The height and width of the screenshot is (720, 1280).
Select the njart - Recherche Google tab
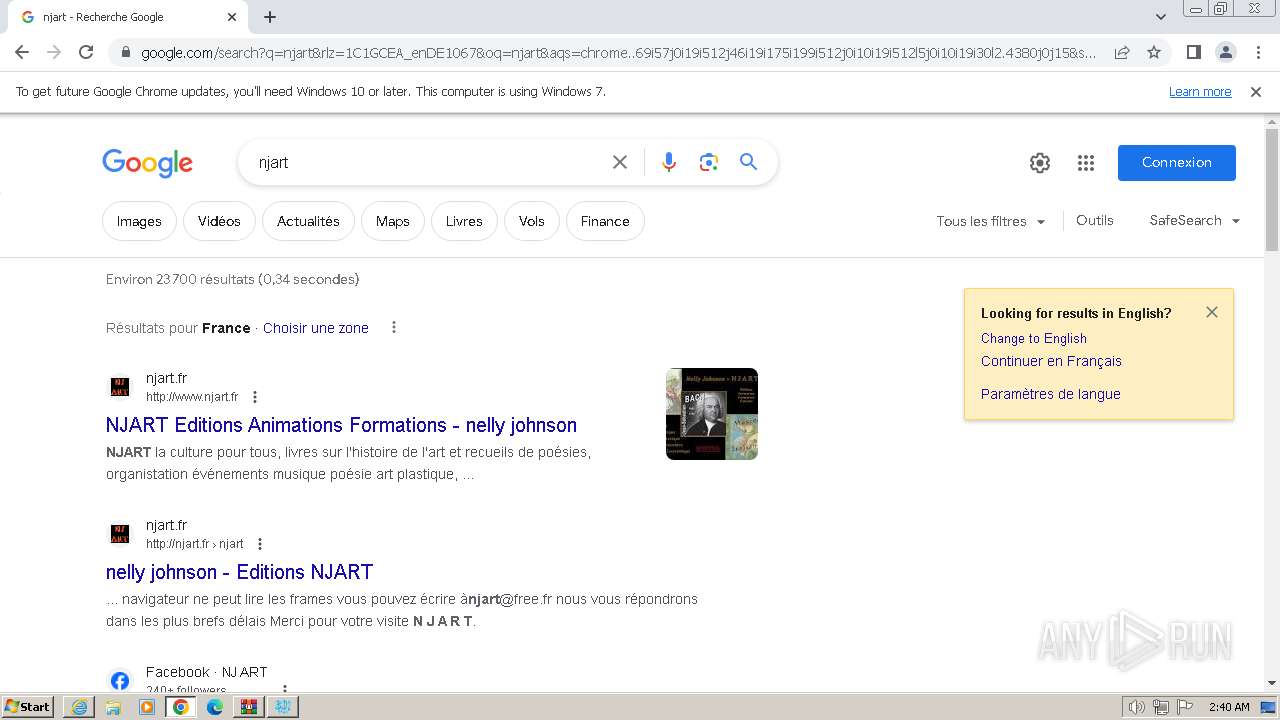tap(128, 17)
